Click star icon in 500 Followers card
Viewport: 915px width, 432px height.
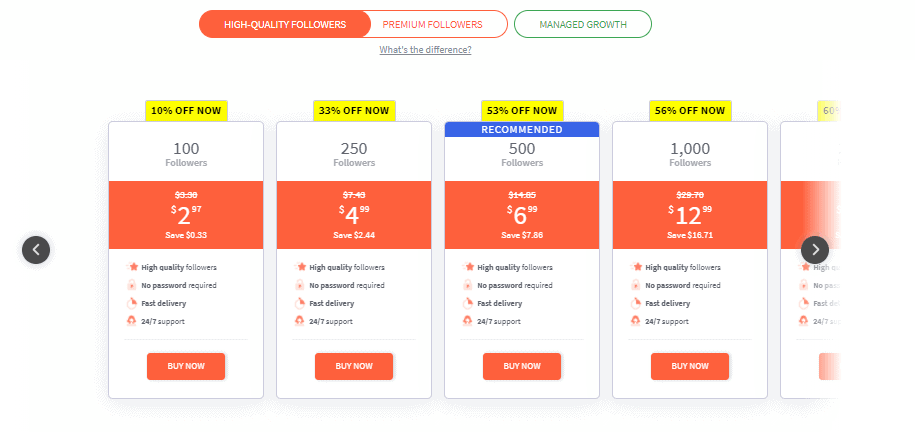pyautogui.click(x=469, y=267)
